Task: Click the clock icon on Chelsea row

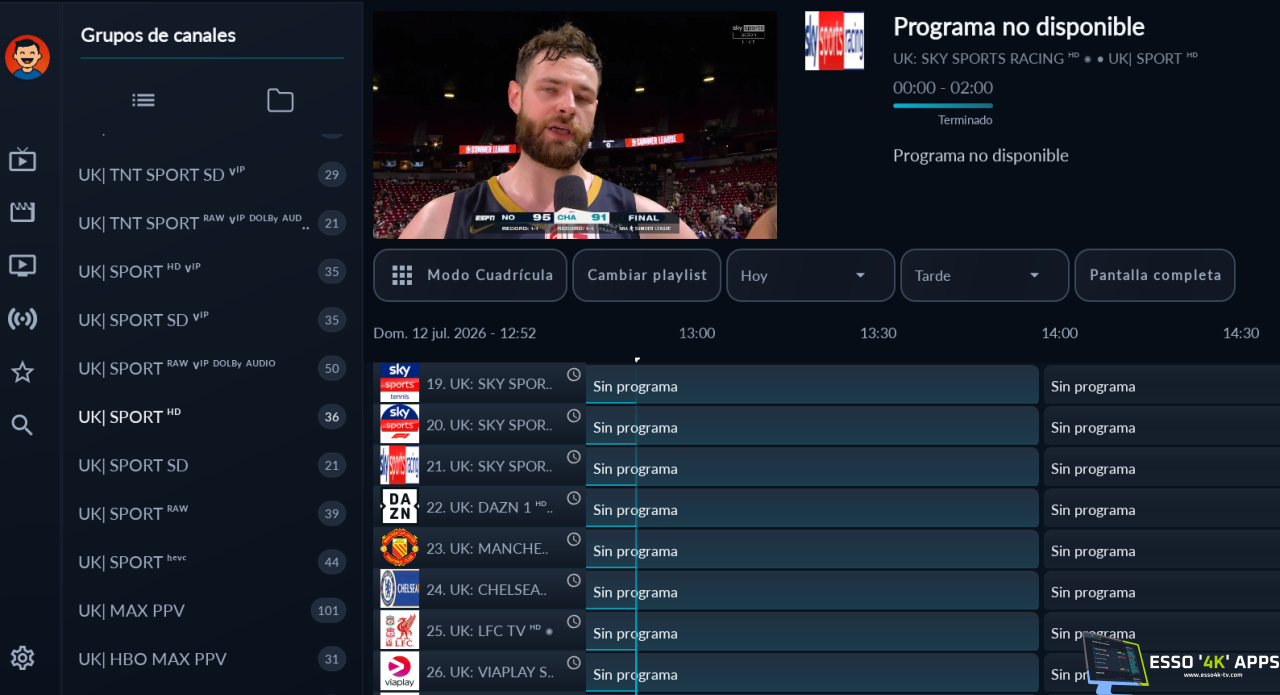Action: (574, 580)
